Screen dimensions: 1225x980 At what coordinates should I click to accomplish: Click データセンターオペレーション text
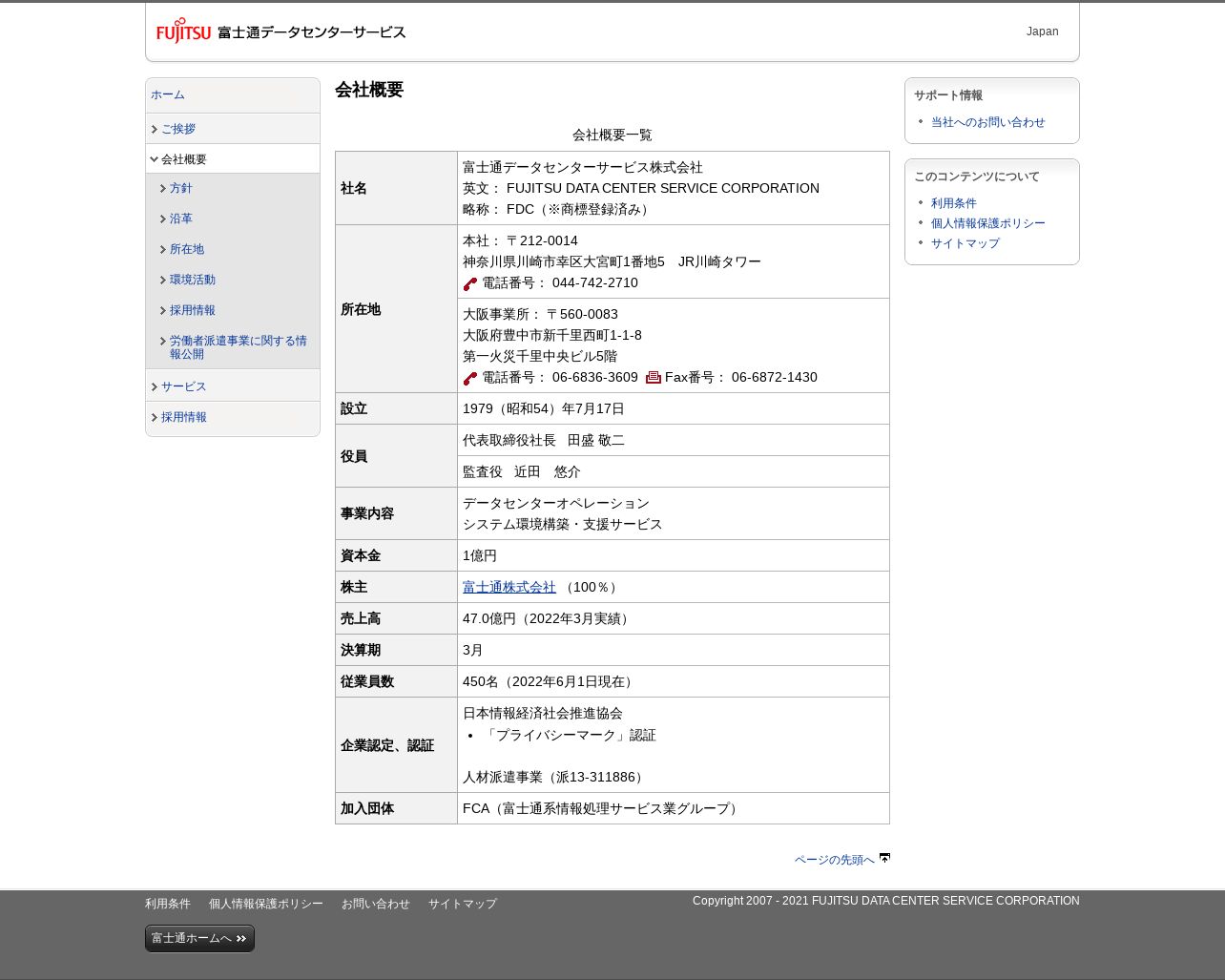556,503
